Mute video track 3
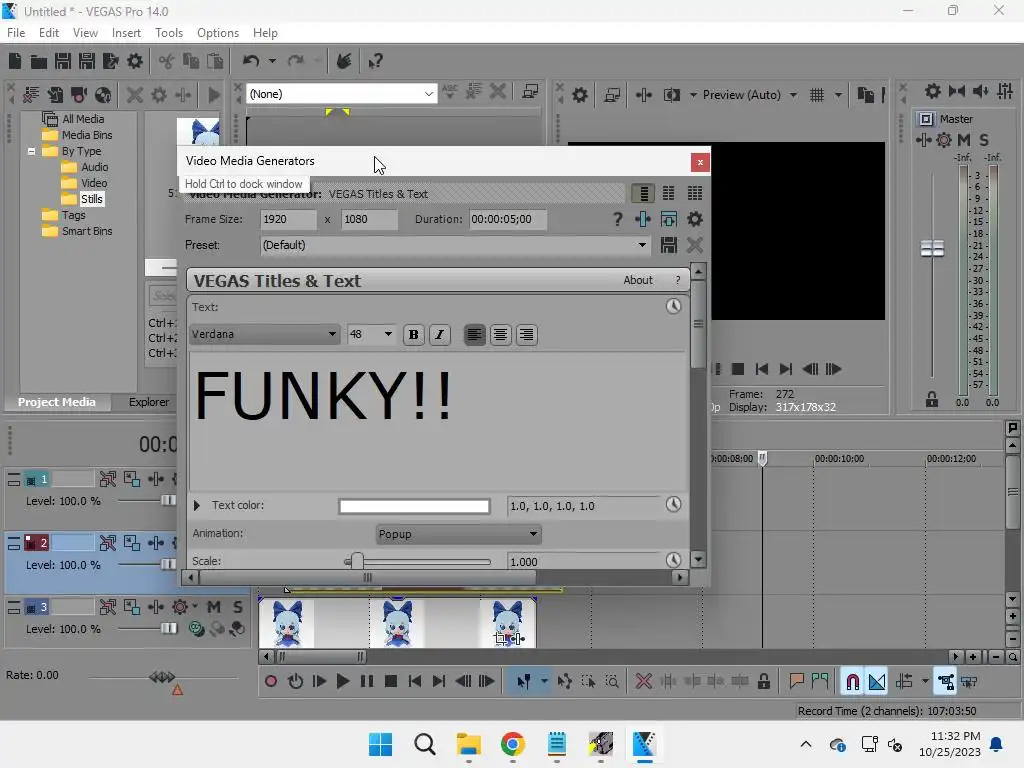 click(x=214, y=607)
